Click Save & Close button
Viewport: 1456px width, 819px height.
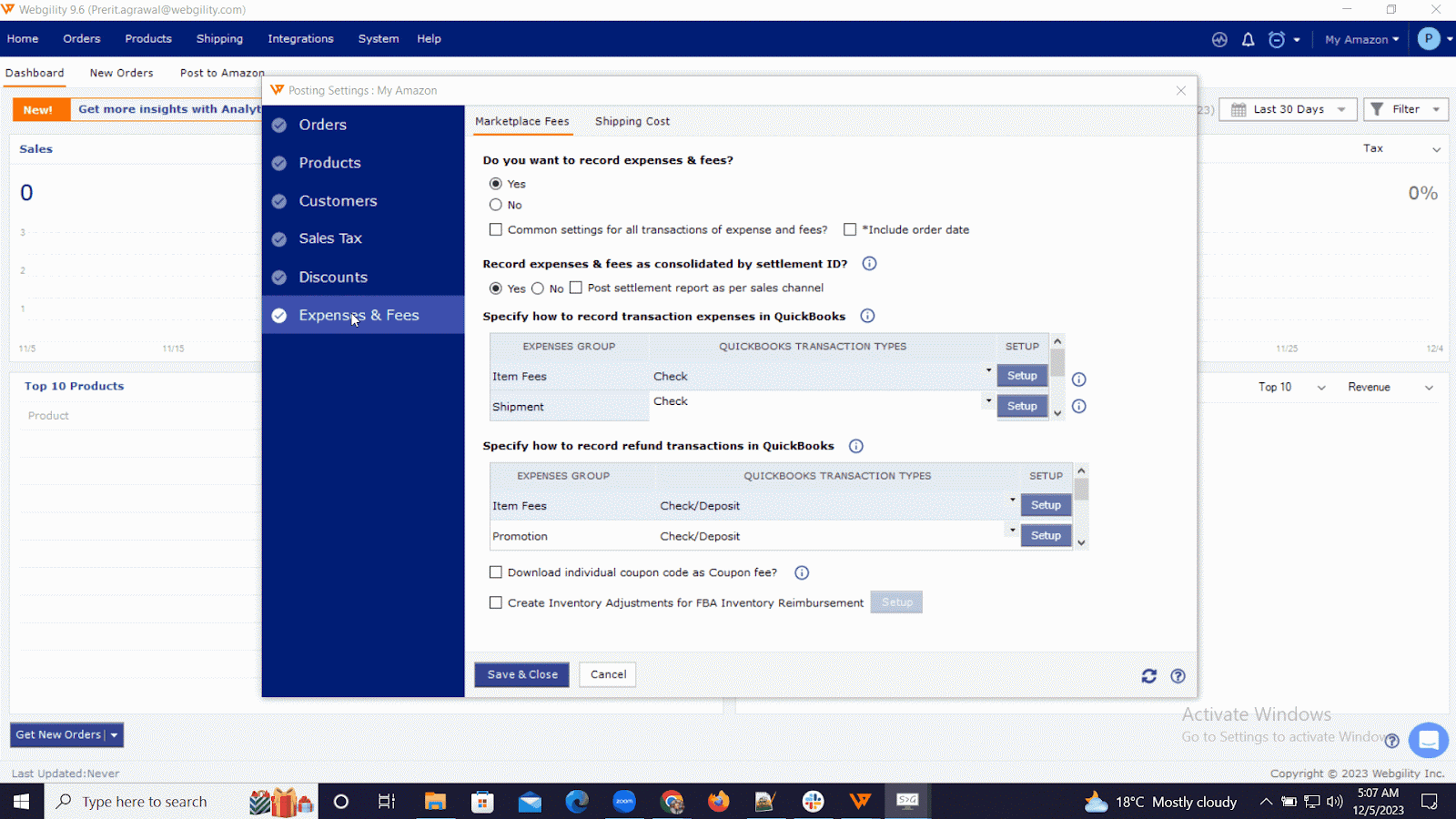522,674
